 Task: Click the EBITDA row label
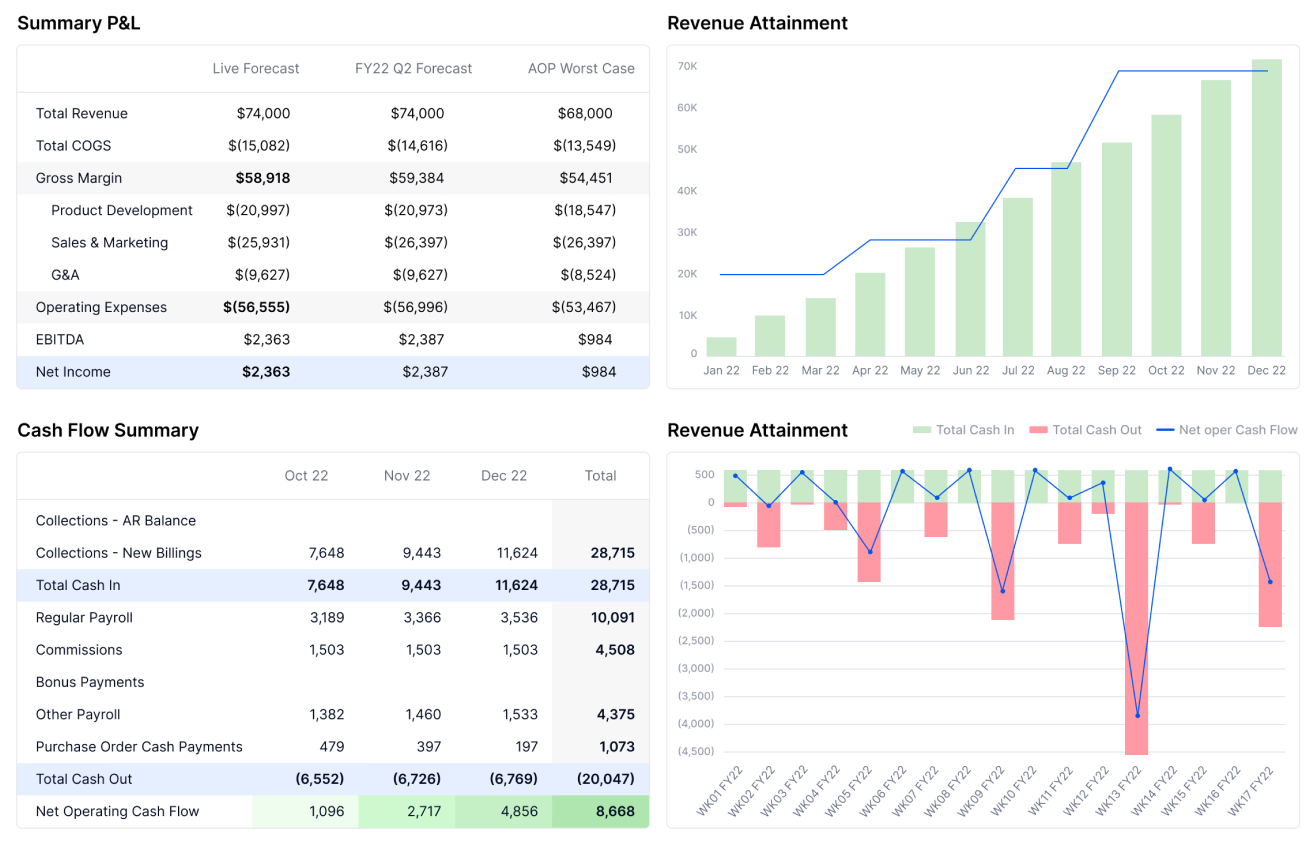pyautogui.click(x=60, y=340)
